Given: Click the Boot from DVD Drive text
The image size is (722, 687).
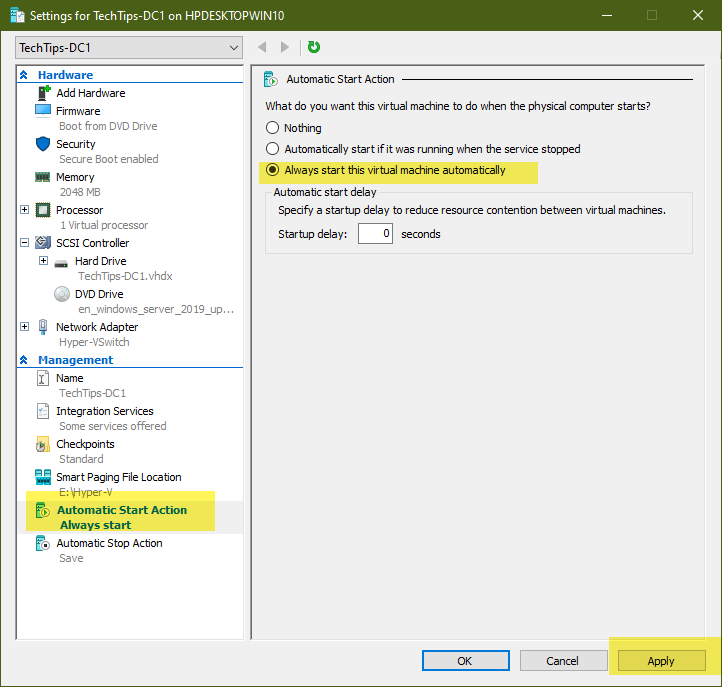Looking at the screenshot, I should tap(108, 126).
